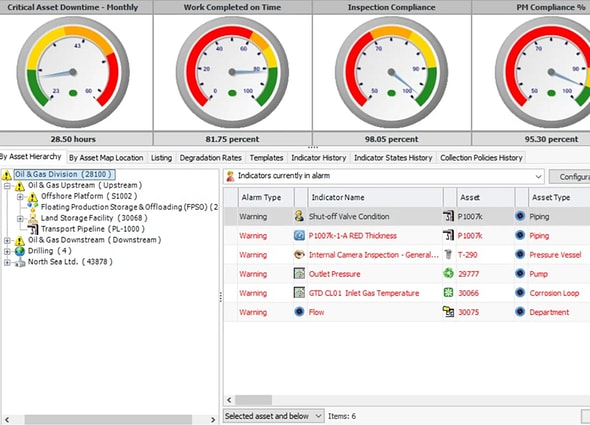The image size is (590, 425).
Task: Click piping asset icon in RED Thickness row
Action: click(x=448, y=235)
